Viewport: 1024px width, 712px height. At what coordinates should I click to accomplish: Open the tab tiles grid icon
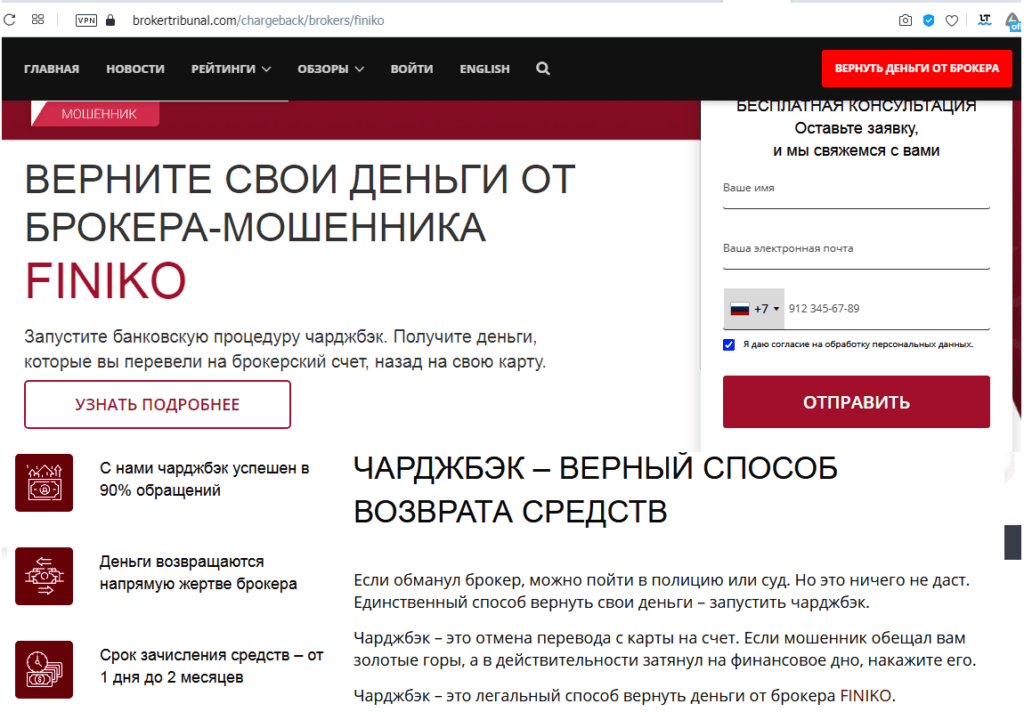tap(38, 19)
